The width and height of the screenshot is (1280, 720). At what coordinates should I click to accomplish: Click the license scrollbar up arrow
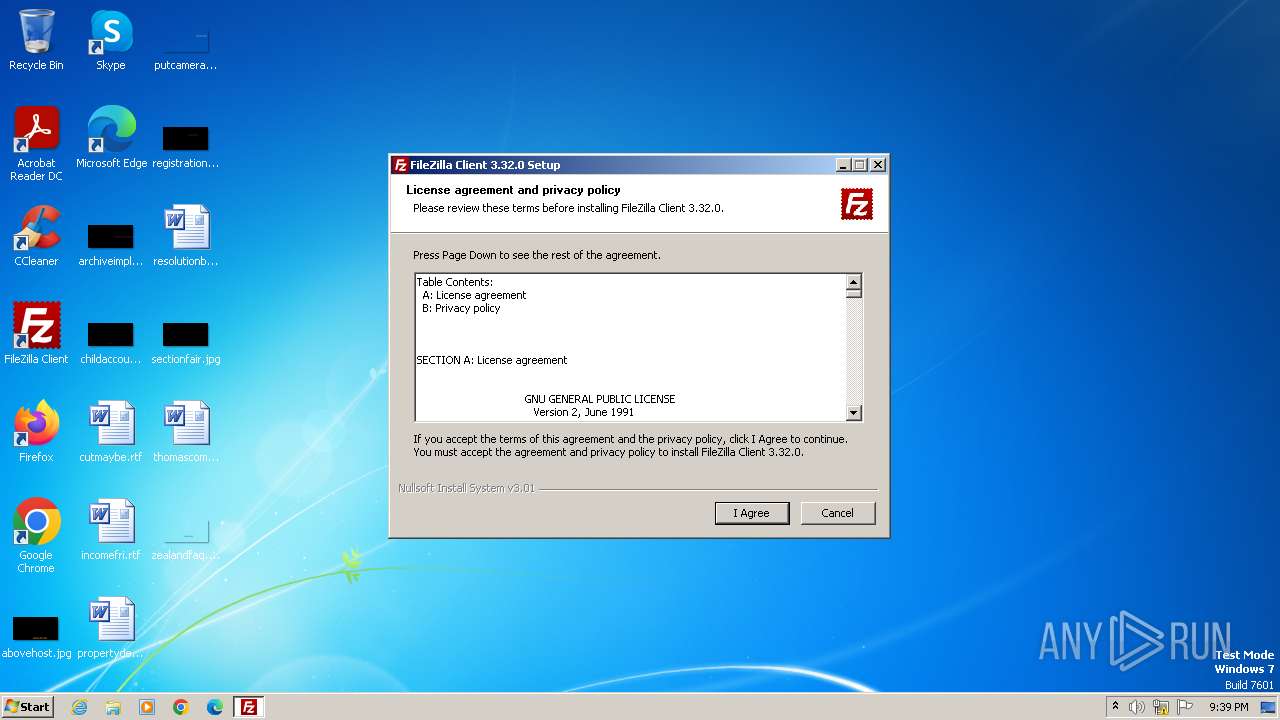tap(853, 283)
